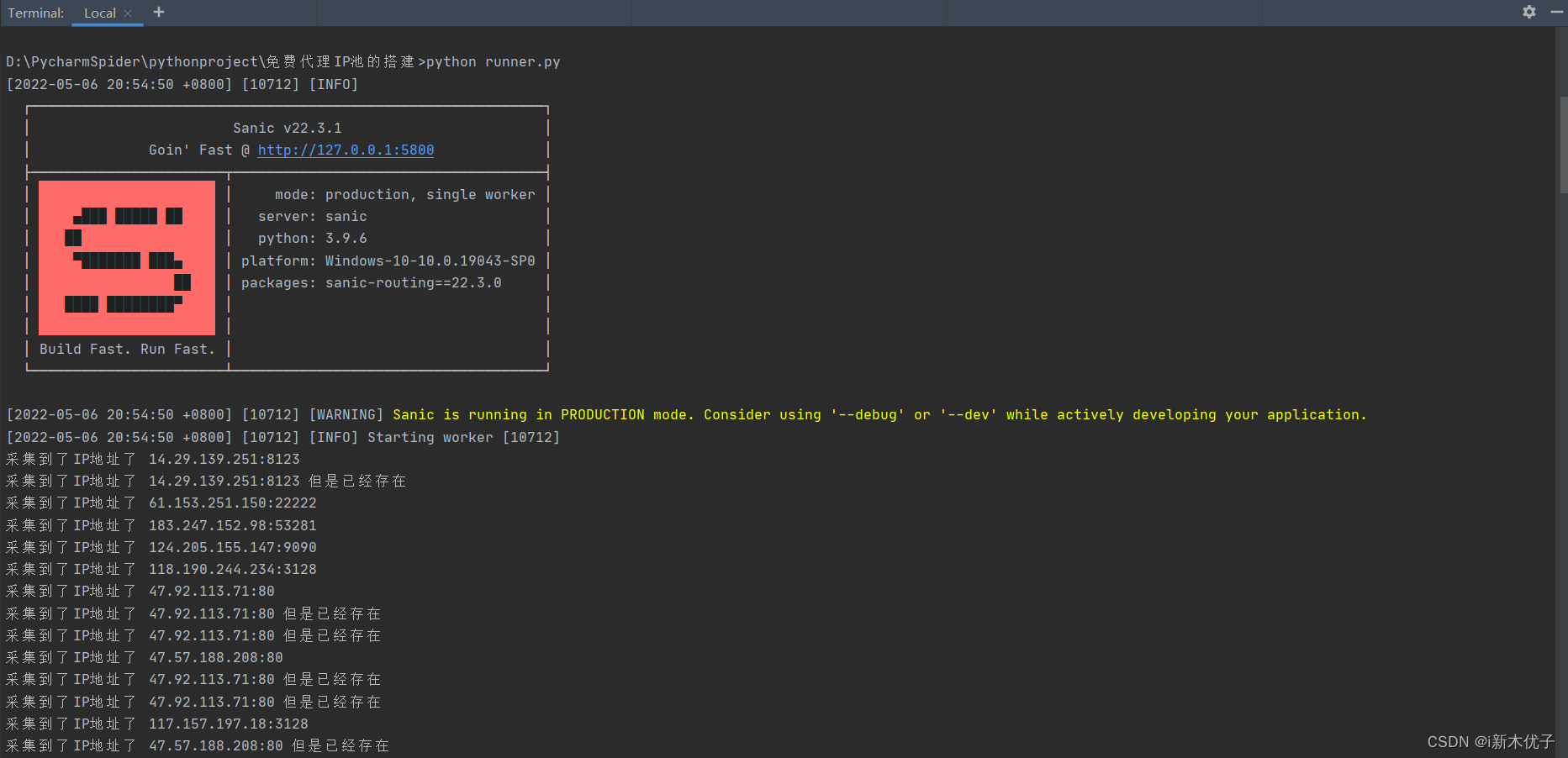Click the 124.205.155.147:9090 log line

(161, 547)
